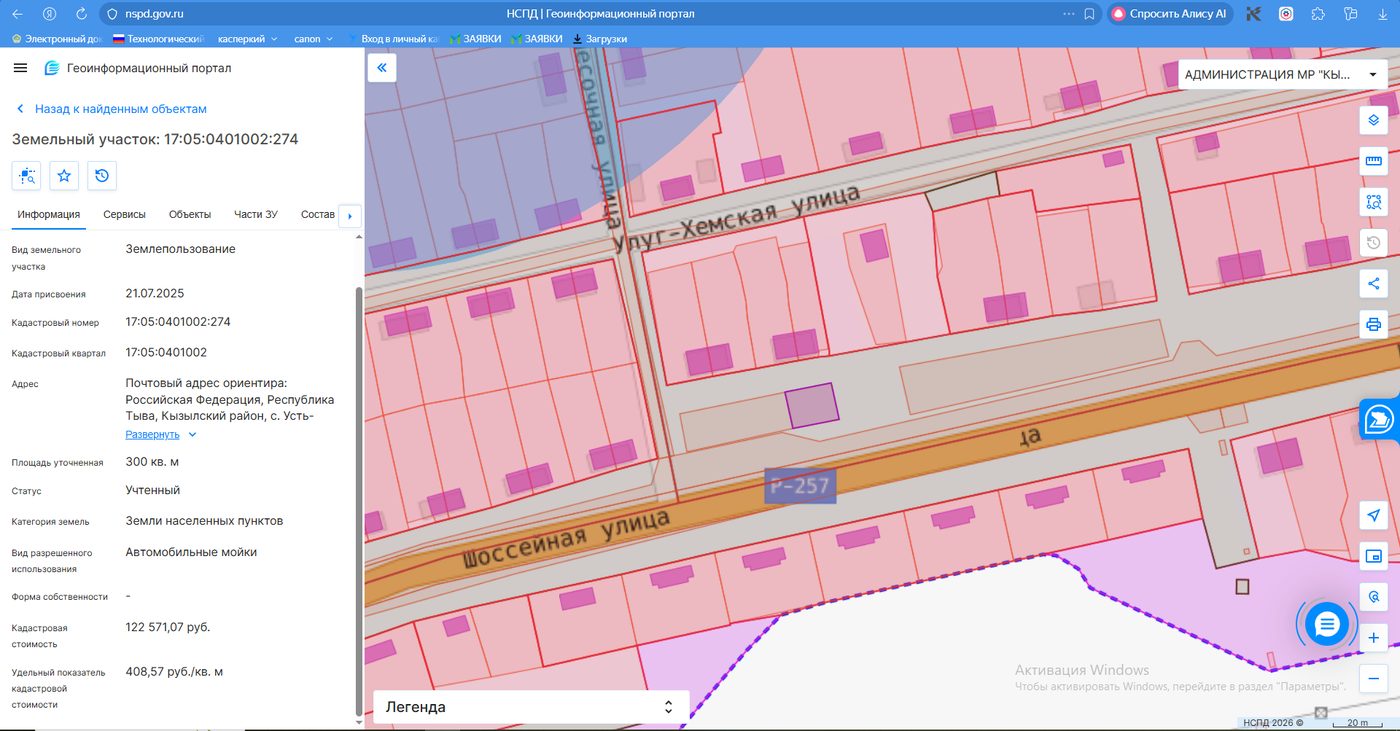Open the Yandex home button

coord(49,14)
